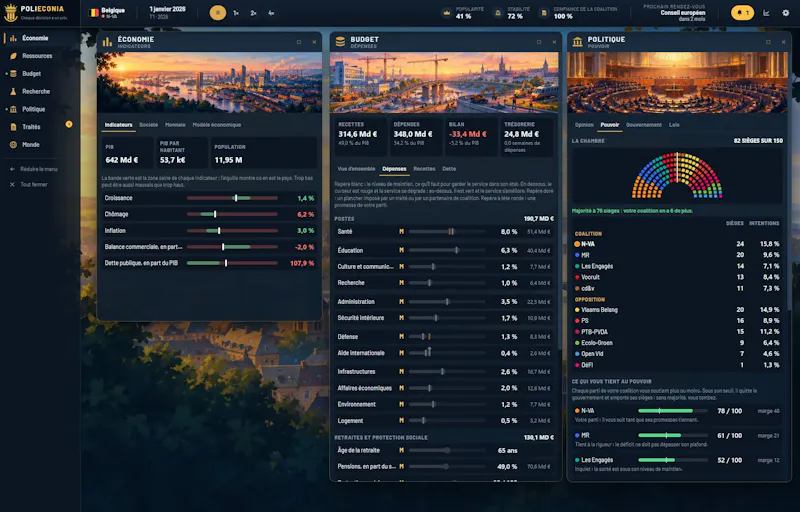Click the M button on the Éducation row
Viewport: 800px width, 512px height.
(402, 250)
